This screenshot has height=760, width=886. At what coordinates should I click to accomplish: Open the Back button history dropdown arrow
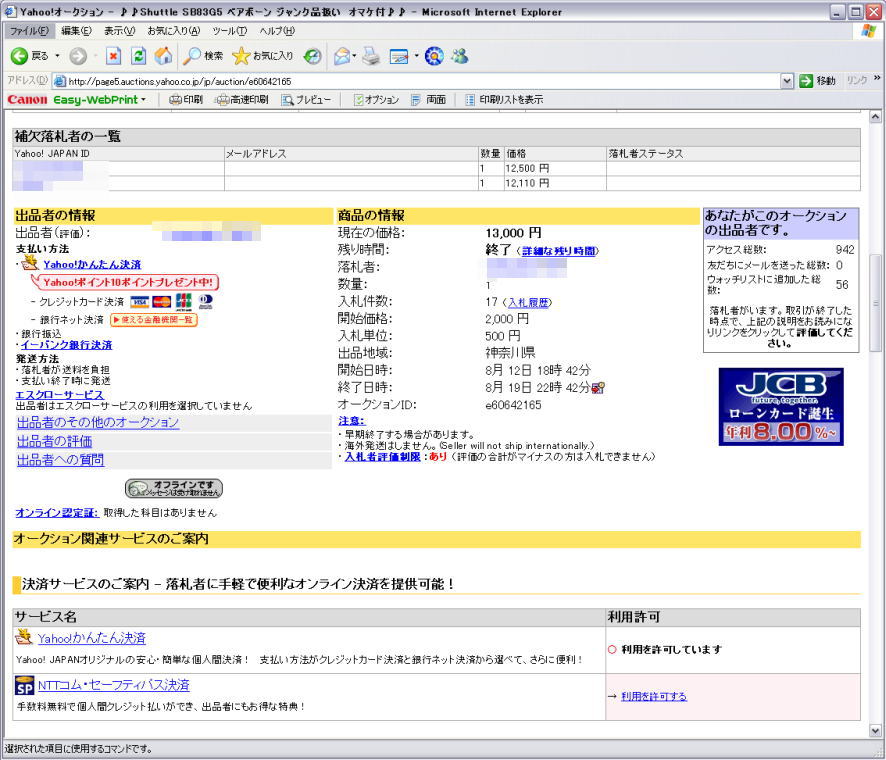point(57,55)
